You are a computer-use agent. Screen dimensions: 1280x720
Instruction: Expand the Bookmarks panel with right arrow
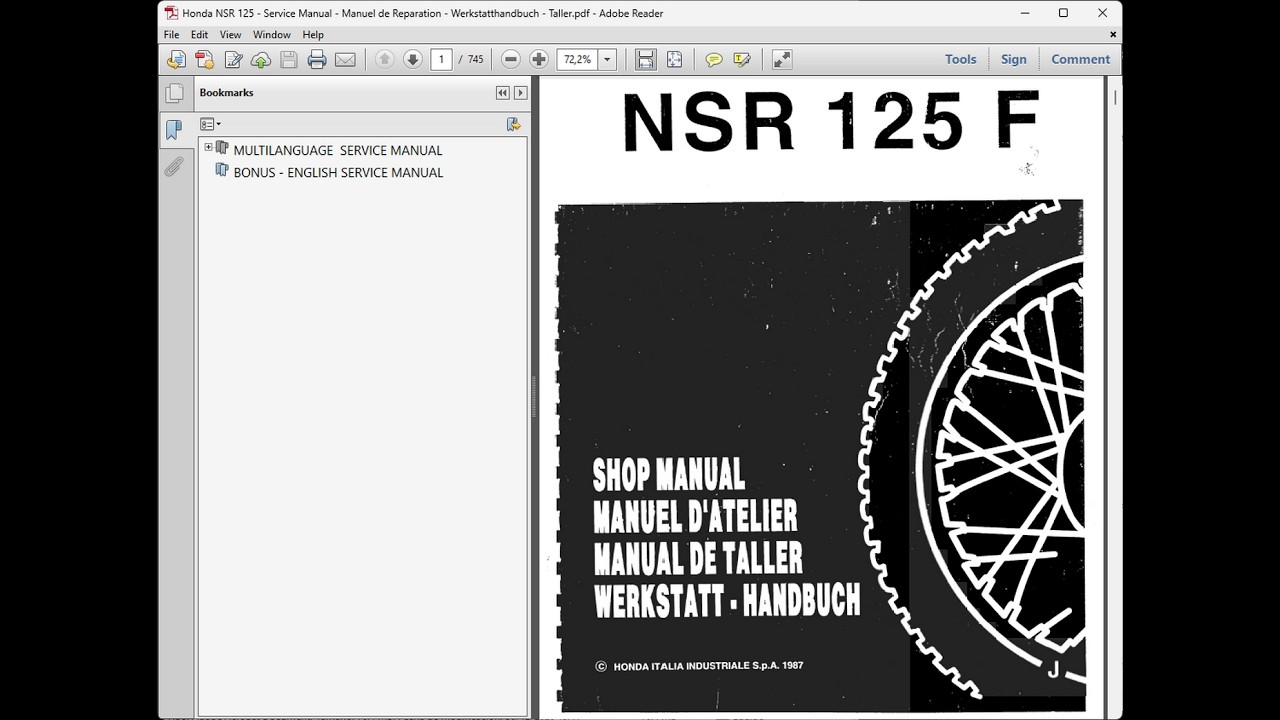[x=520, y=93]
